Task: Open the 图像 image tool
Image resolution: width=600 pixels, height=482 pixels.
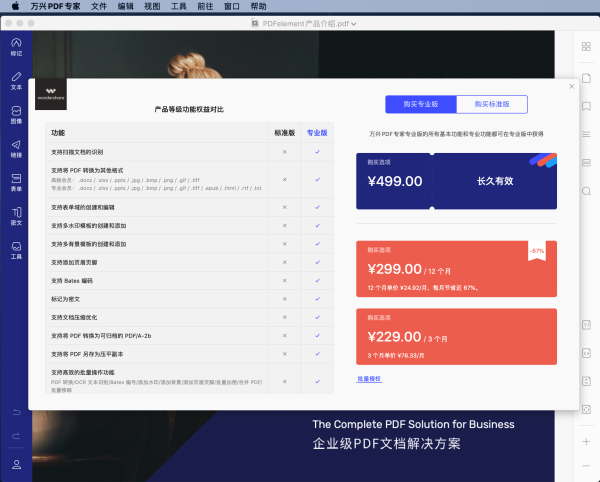Action: 16,115
